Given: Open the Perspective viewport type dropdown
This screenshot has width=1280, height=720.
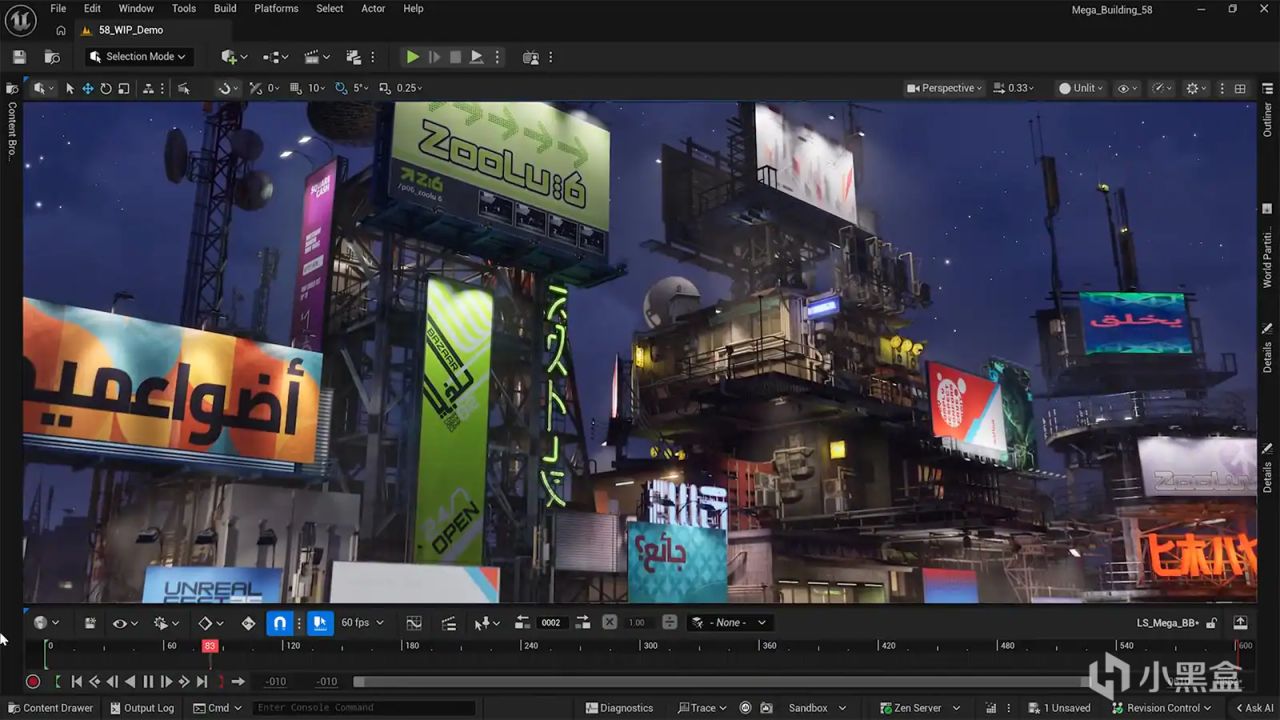Looking at the screenshot, I should (x=944, y=88).
